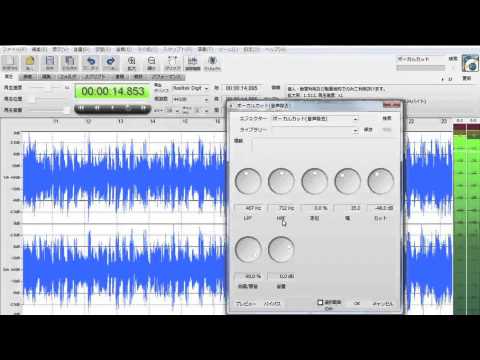Click the blue undo arrow icon
This screenshot has width=480, height=360.
90,63
